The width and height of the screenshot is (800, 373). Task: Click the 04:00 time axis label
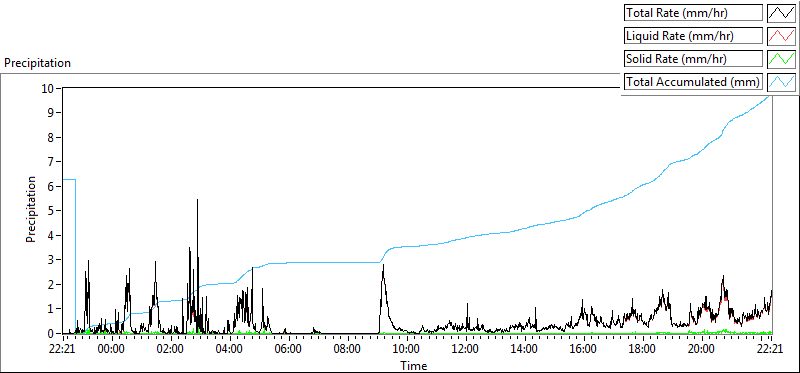(x=230, y=350)
